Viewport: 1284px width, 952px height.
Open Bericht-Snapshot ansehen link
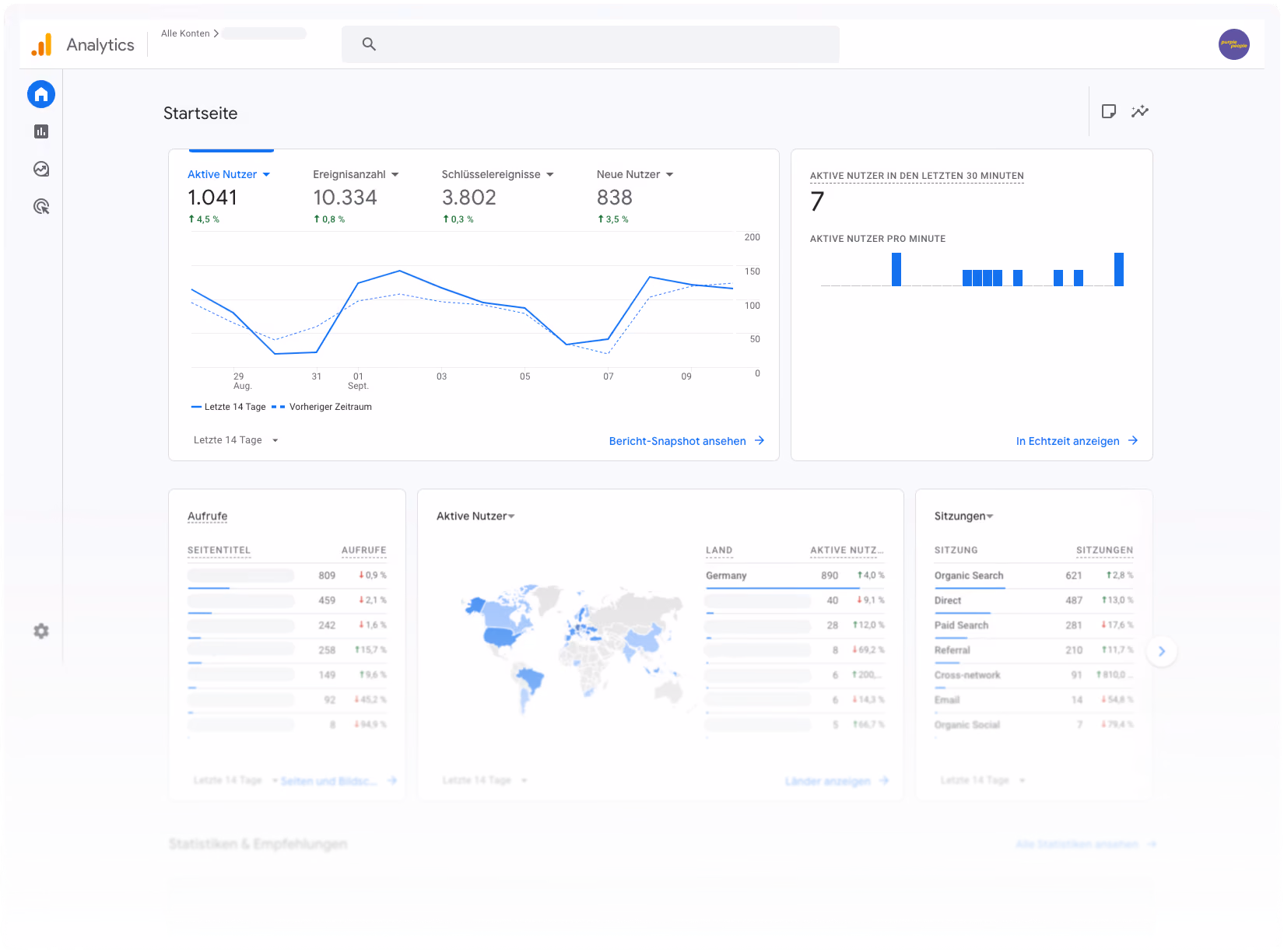click(677, 441)
